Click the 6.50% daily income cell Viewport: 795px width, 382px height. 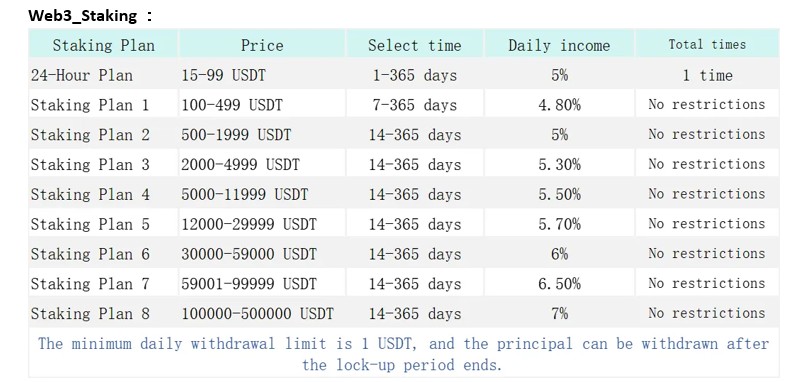(560, 284)
